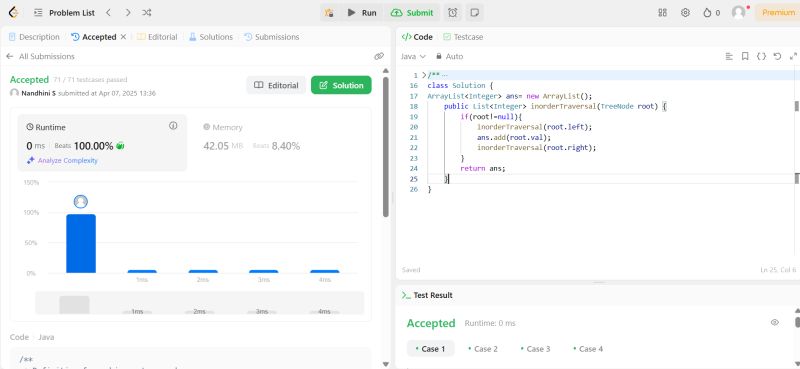Click the bookmark icon in editor toolbar
This screenshot has width=800, height=369.
point(745,56)
